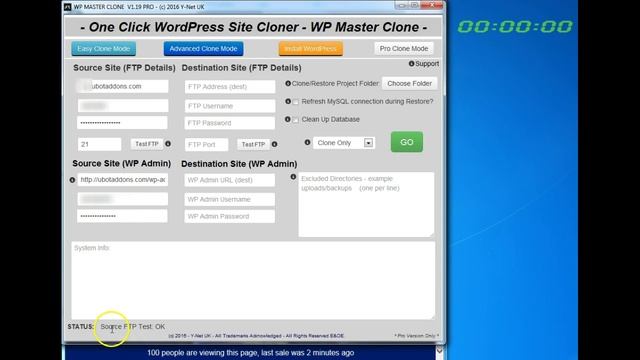Click Choose Folder button

tap(409, 83)
